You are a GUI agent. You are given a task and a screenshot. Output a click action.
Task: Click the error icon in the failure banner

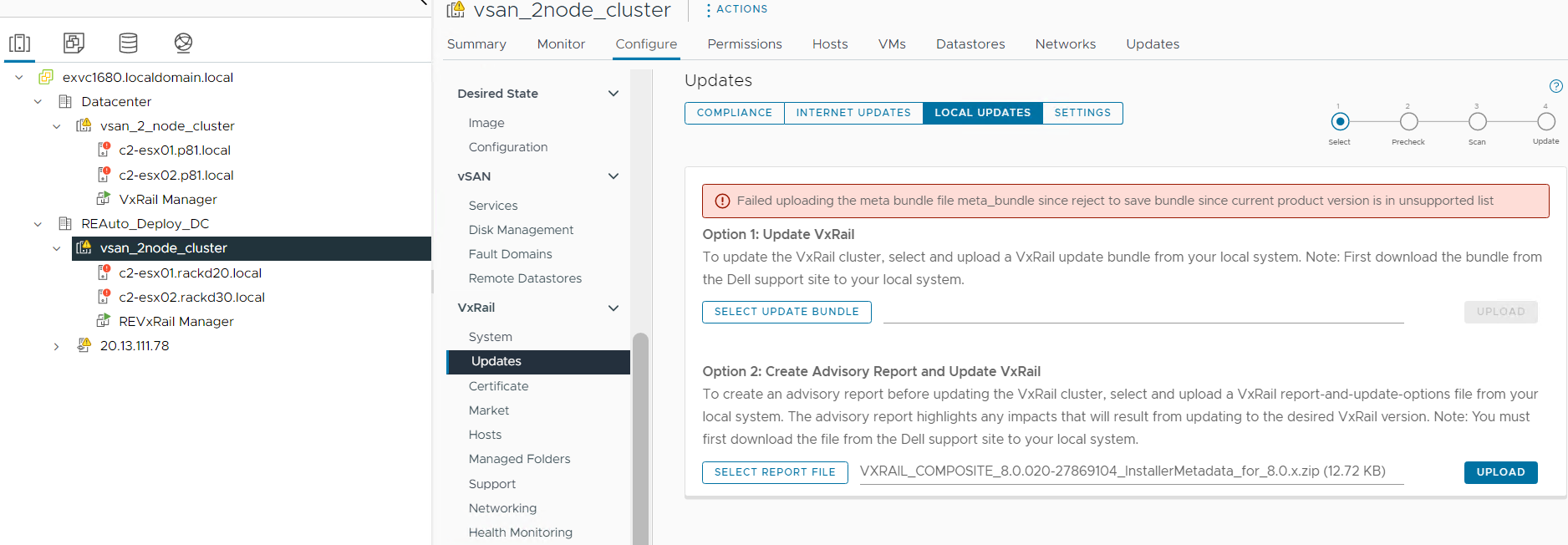click(722, 201)
